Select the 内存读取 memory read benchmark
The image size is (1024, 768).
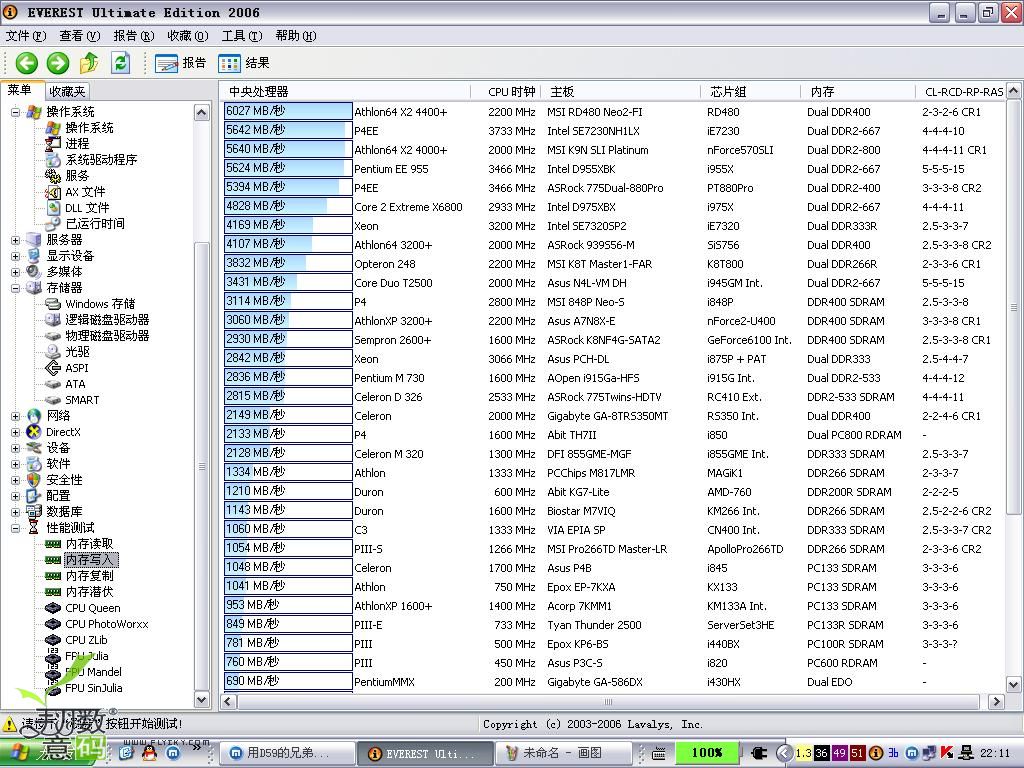tap(89, 543)
